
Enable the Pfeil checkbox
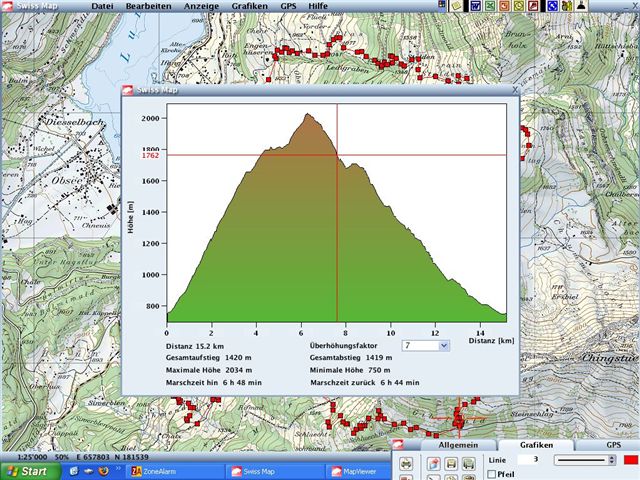coord(493,474)
